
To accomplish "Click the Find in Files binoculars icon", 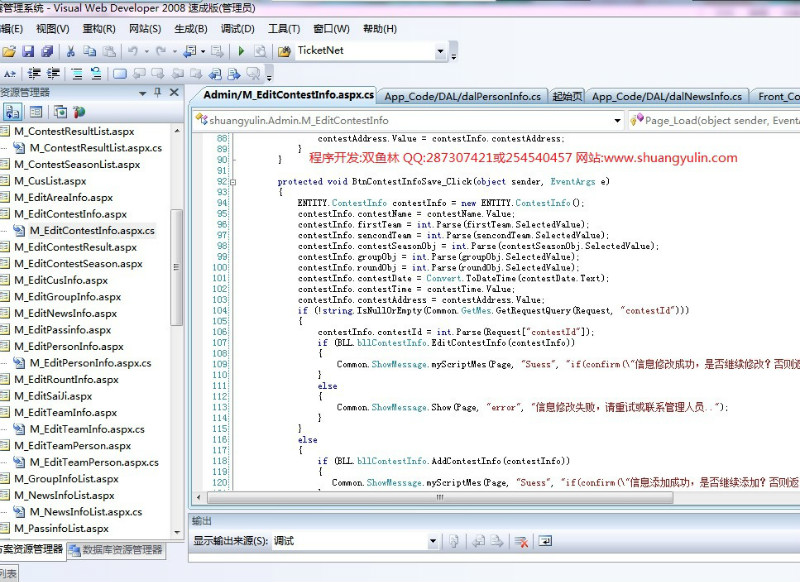I will [x=284, y=51].
